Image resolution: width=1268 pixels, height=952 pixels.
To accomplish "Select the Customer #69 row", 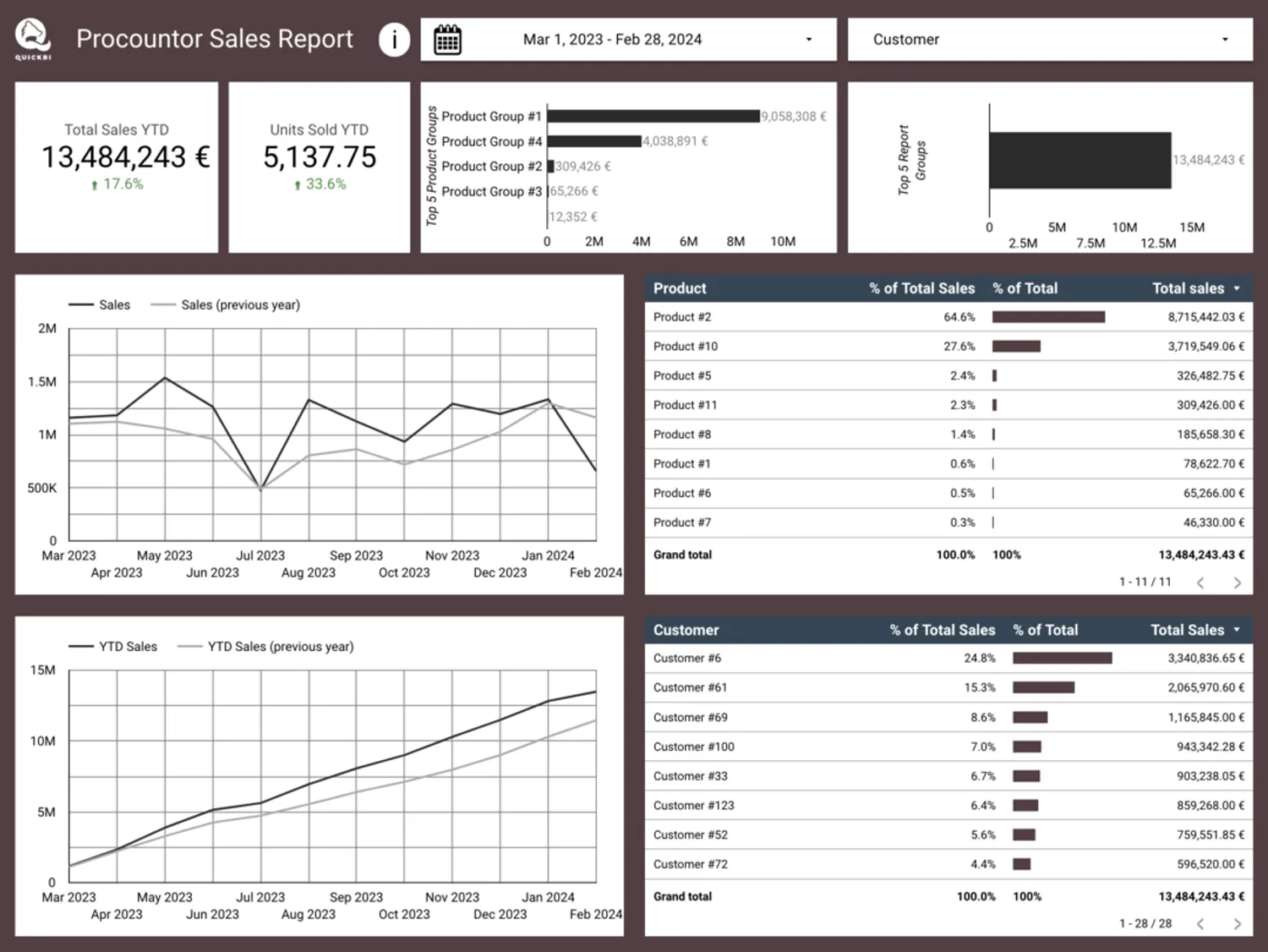I will (x=948, y=718).
